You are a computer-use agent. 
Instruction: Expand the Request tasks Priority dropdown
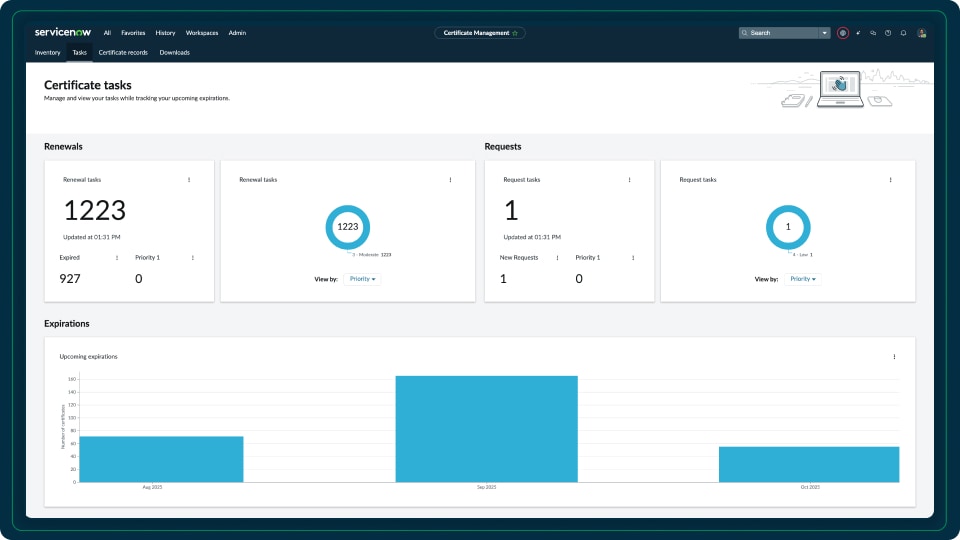(x=802, y=279)
